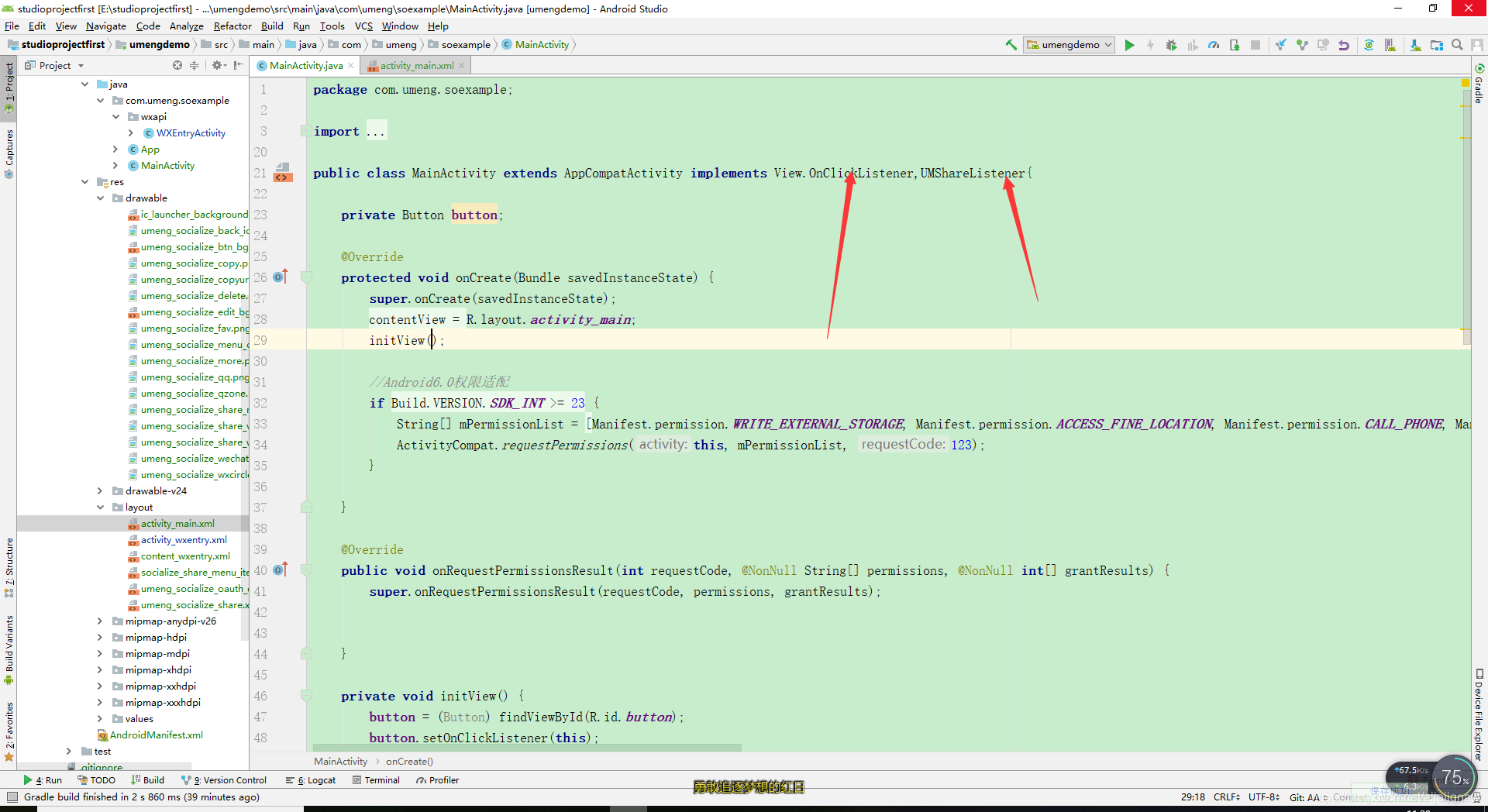Collapse the com.umeng.soexample package
This screenshot has height=812, width=1488.
101,101
